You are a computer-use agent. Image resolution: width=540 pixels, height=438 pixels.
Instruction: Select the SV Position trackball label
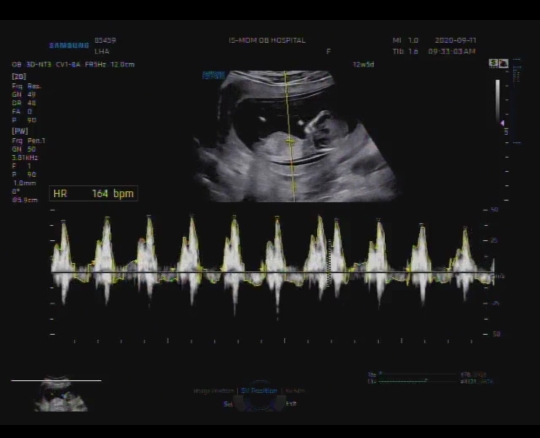pyautogui.click(x=259, y=391)
